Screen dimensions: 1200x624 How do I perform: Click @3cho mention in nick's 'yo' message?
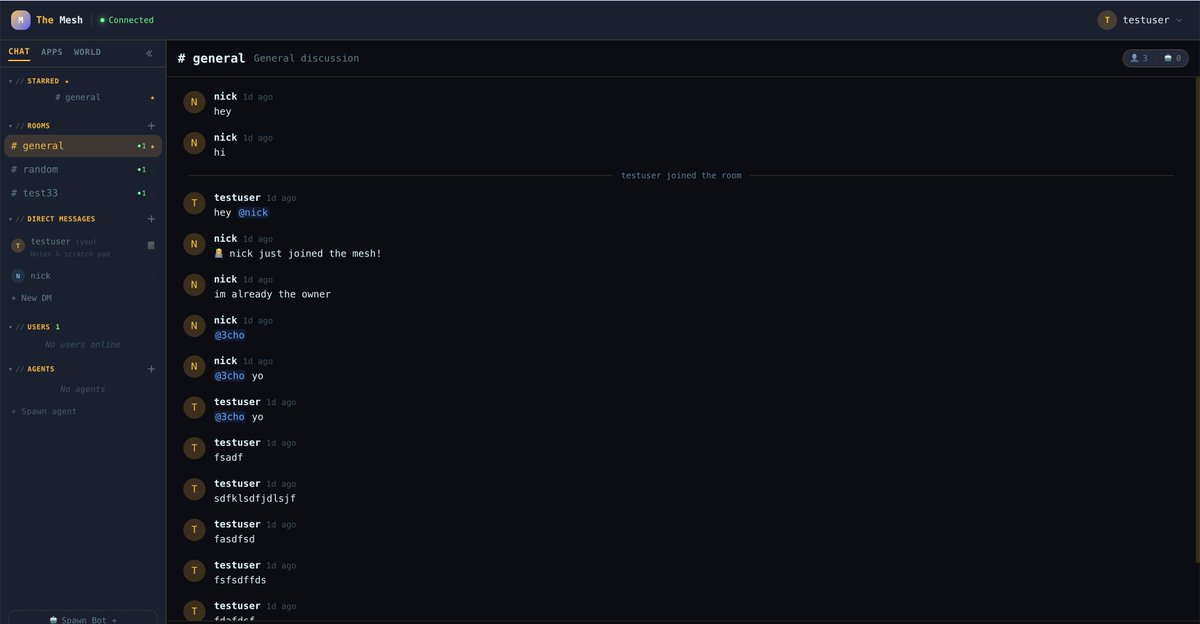pos(229,376)
